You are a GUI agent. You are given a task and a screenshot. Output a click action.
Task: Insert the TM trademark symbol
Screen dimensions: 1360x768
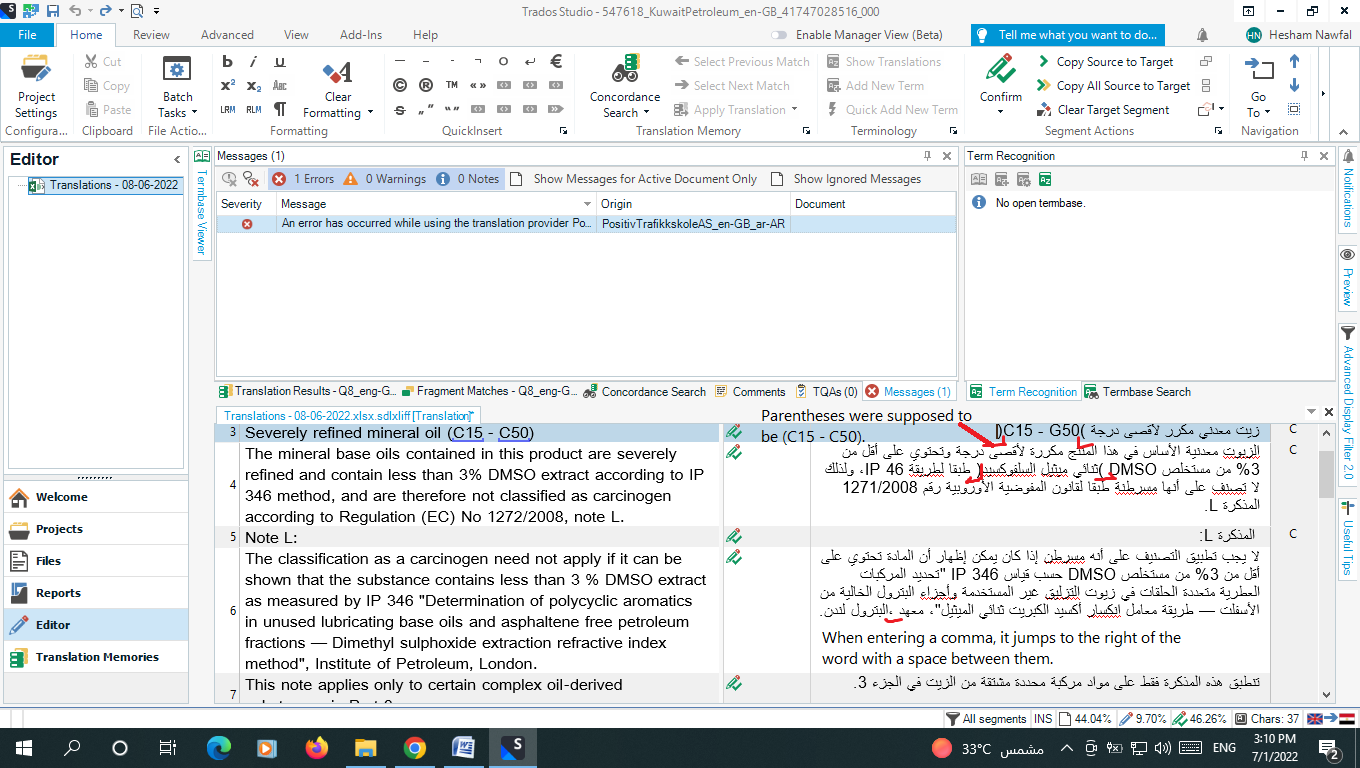(452, 85)
